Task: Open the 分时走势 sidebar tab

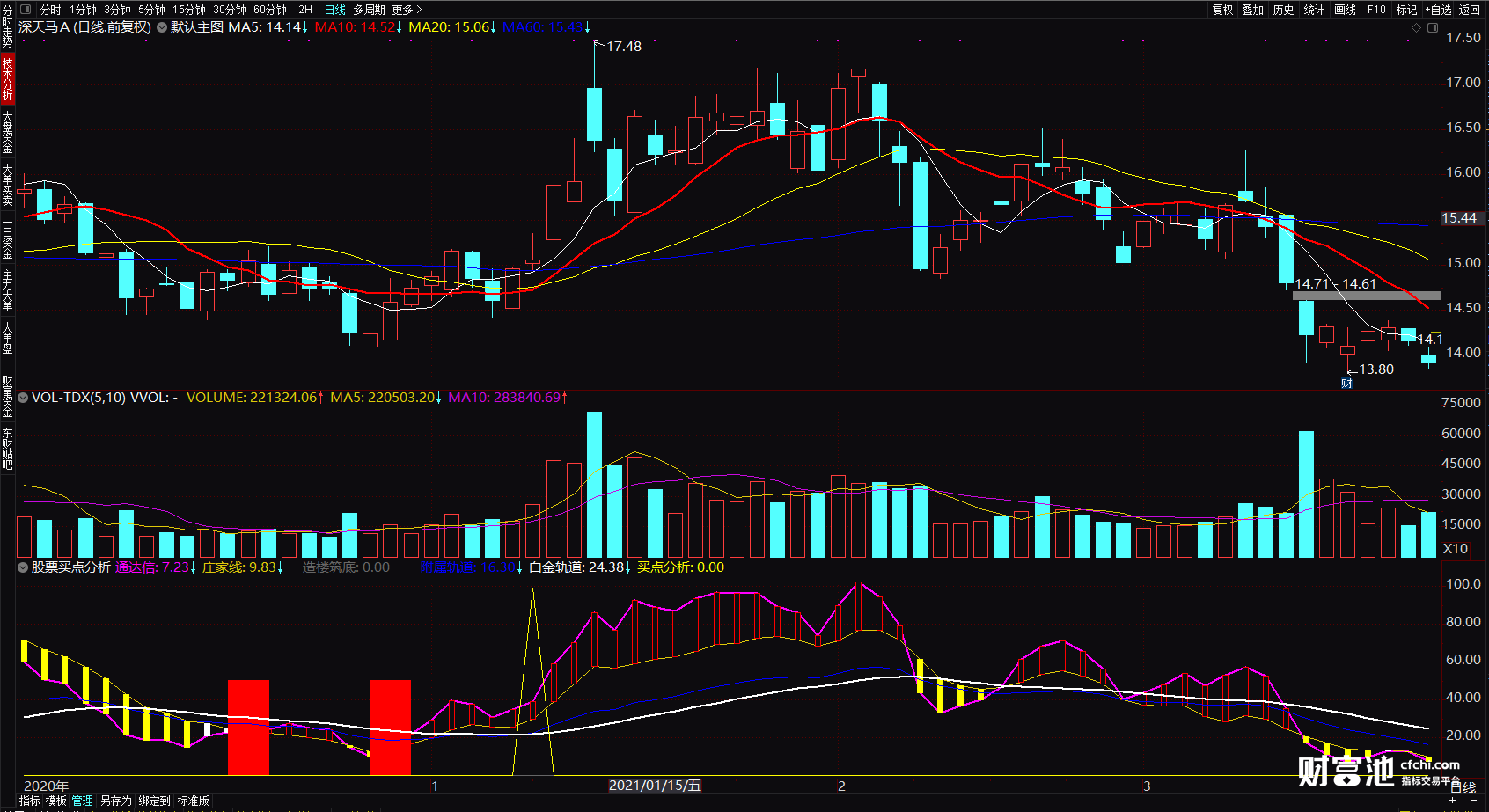Action: pyautogui.click(x=8, y=26)
